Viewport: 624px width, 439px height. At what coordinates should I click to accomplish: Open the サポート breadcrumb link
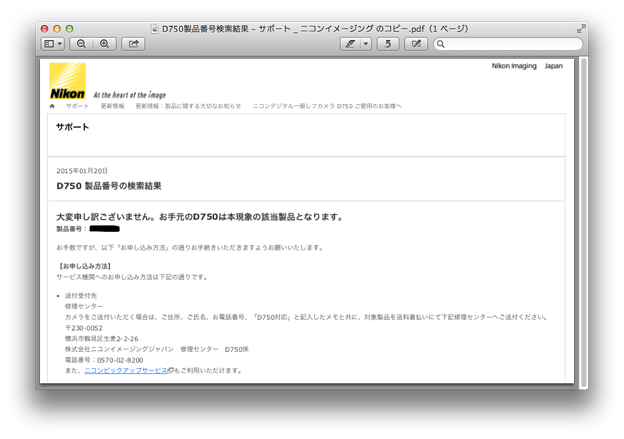coord(77,106)
